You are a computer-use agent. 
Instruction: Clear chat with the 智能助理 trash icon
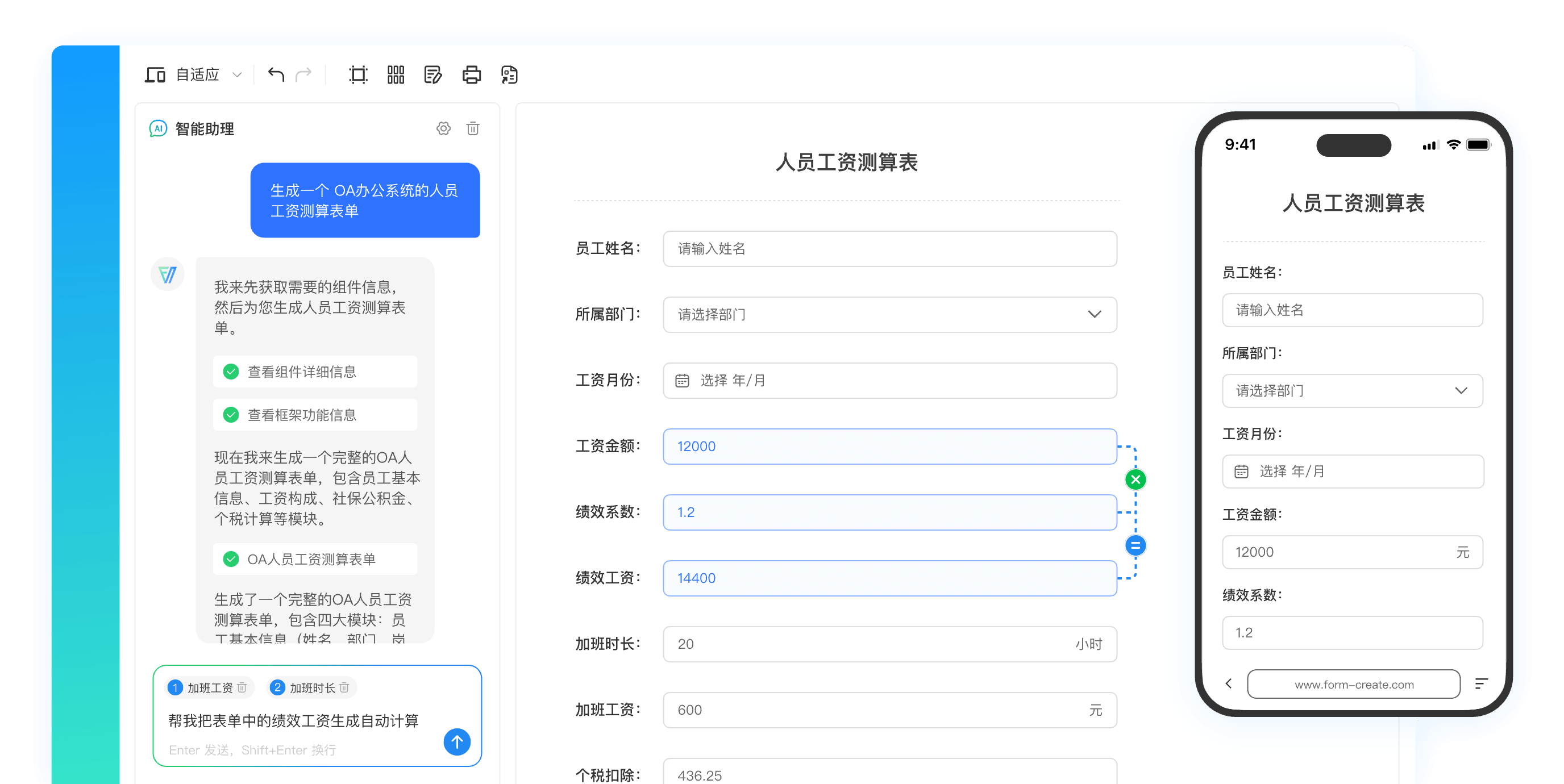point(473,128)
